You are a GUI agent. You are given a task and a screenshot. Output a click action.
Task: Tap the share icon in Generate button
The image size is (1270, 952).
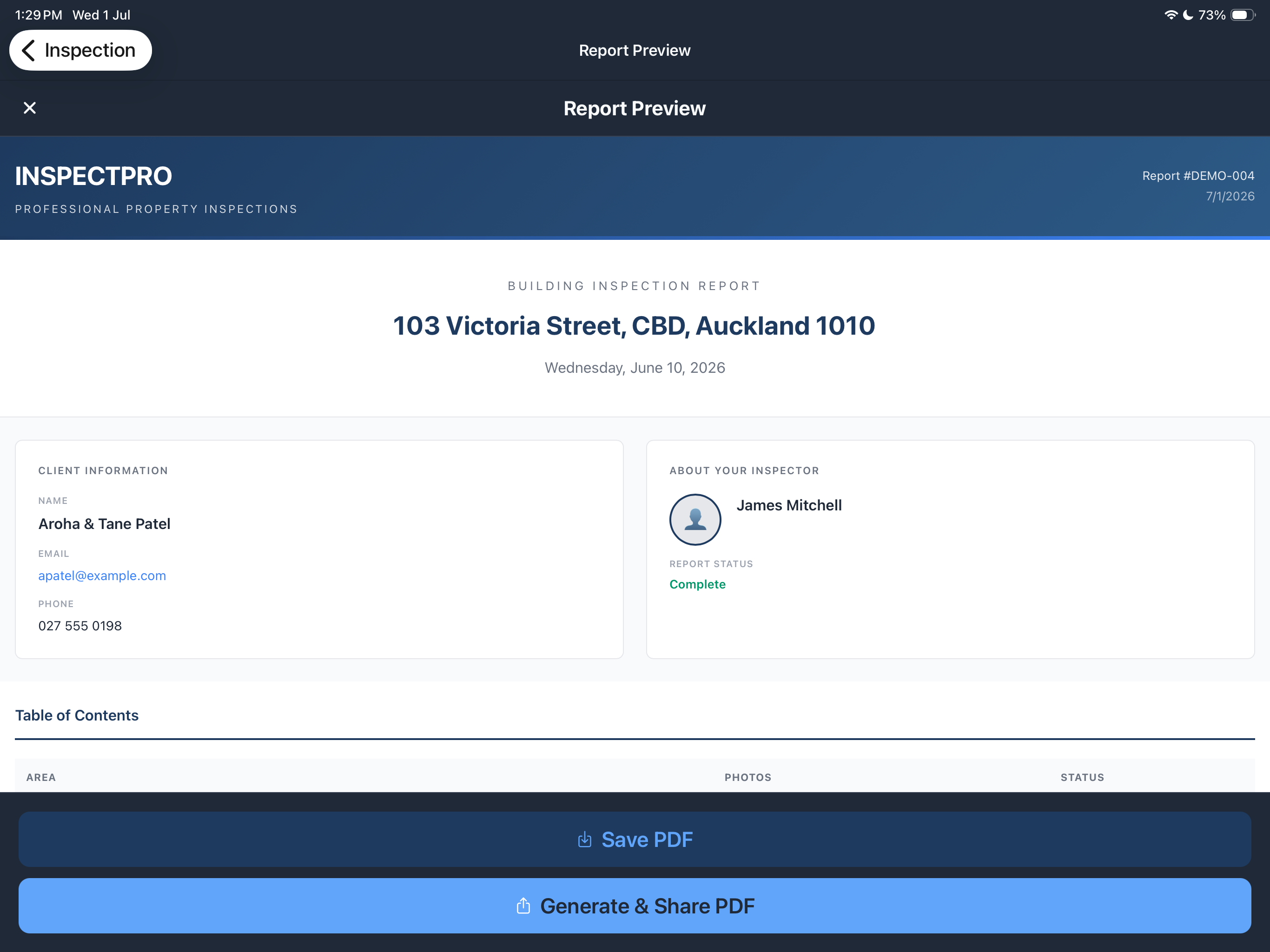[523, 906]
